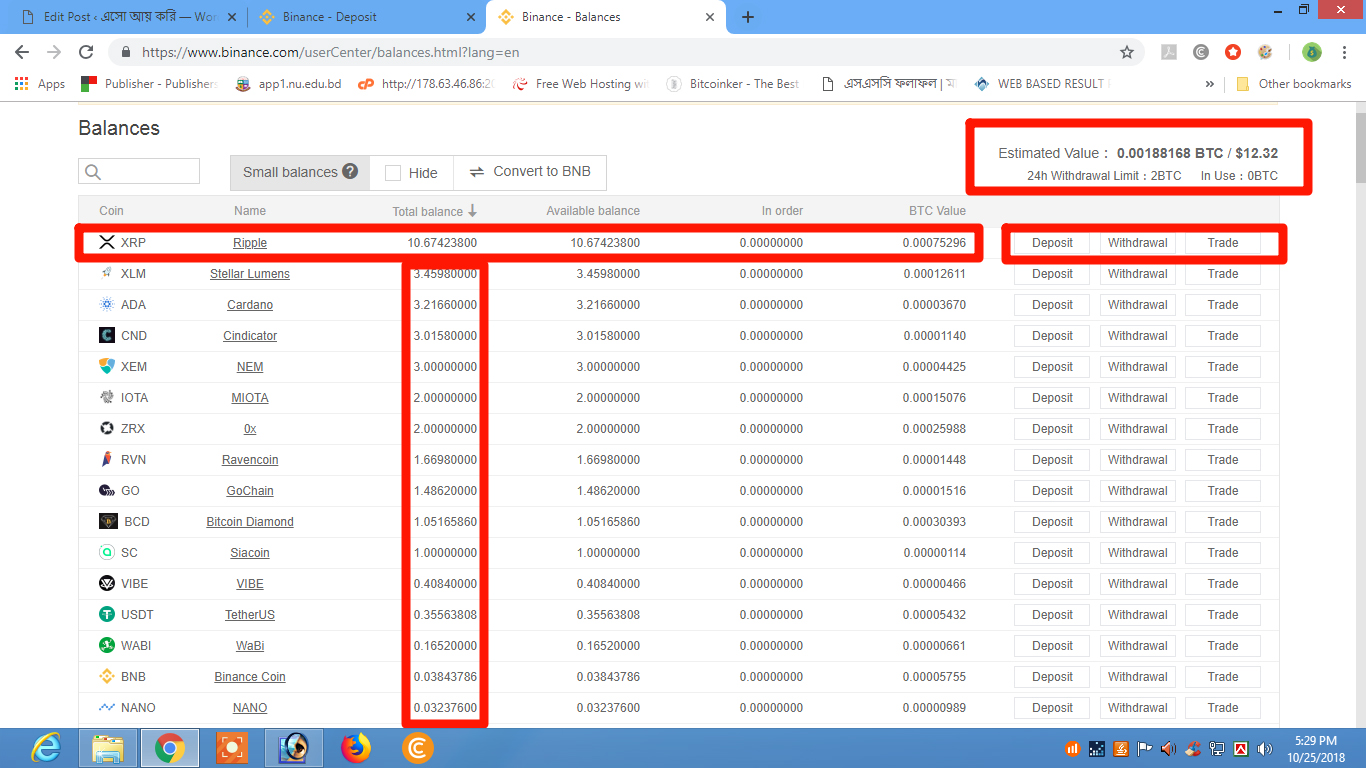
Task: Click Convert to BNB button
Action: pyautogui.click(x=530, y=172)
